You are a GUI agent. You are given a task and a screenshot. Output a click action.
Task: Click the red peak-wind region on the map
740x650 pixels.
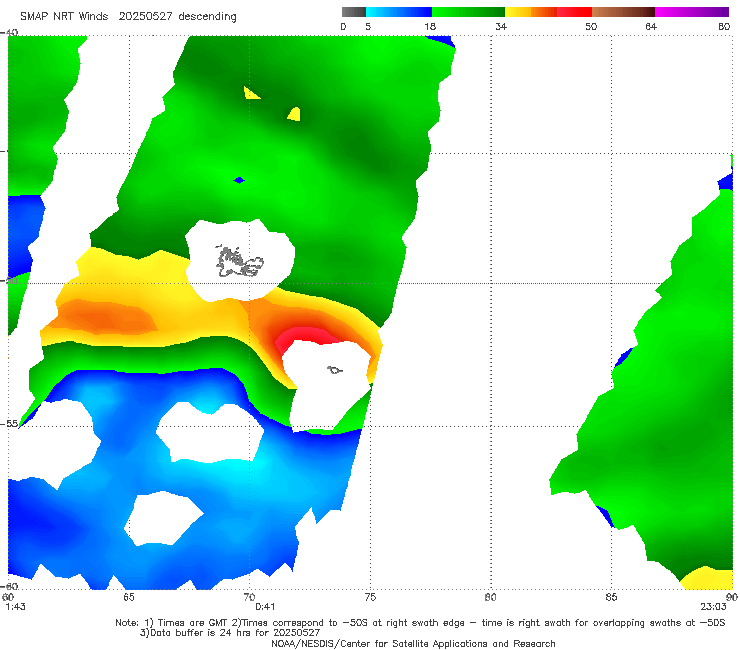(x=305, y=337)
